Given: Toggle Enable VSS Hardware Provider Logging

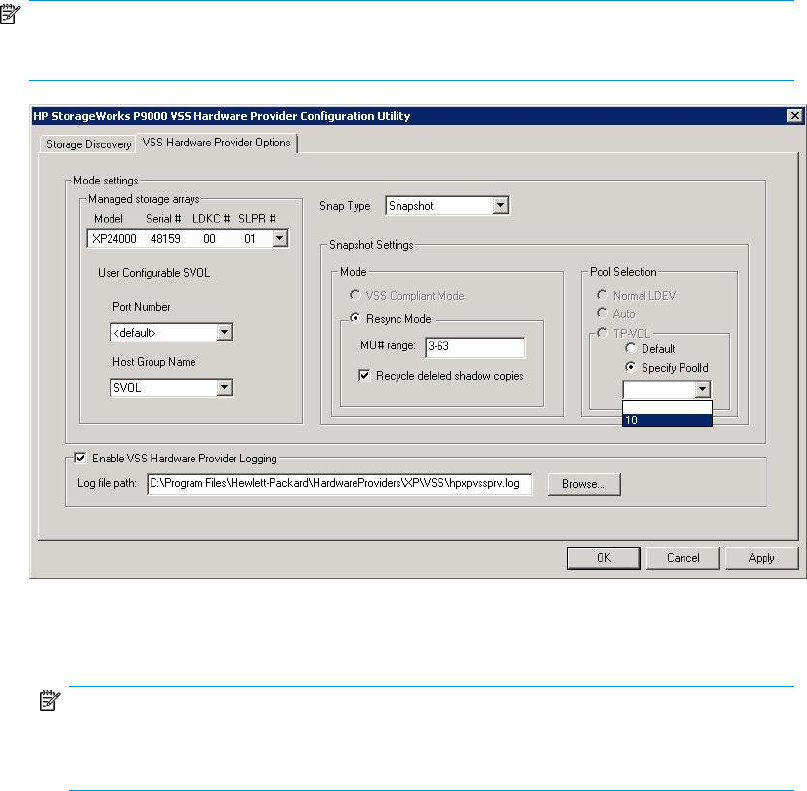Looking at the screenshot, I should tap(79, 459).
